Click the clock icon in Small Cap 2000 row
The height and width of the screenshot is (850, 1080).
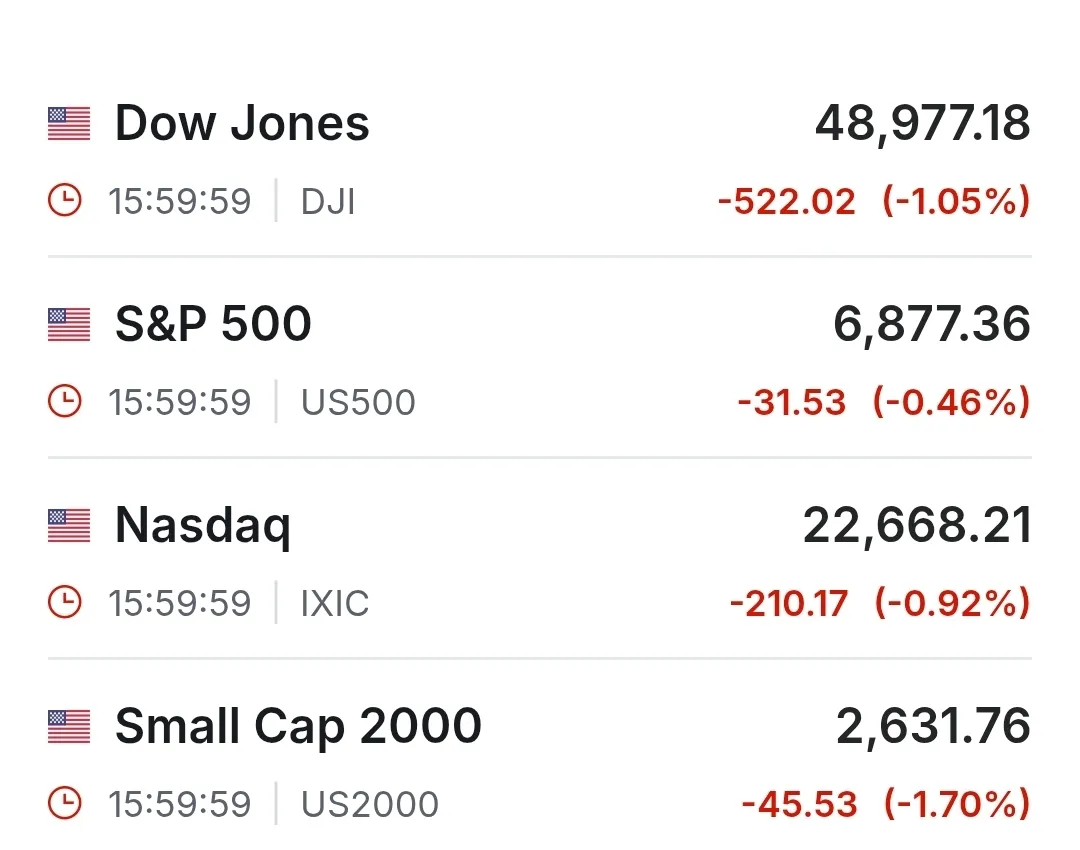65,804
